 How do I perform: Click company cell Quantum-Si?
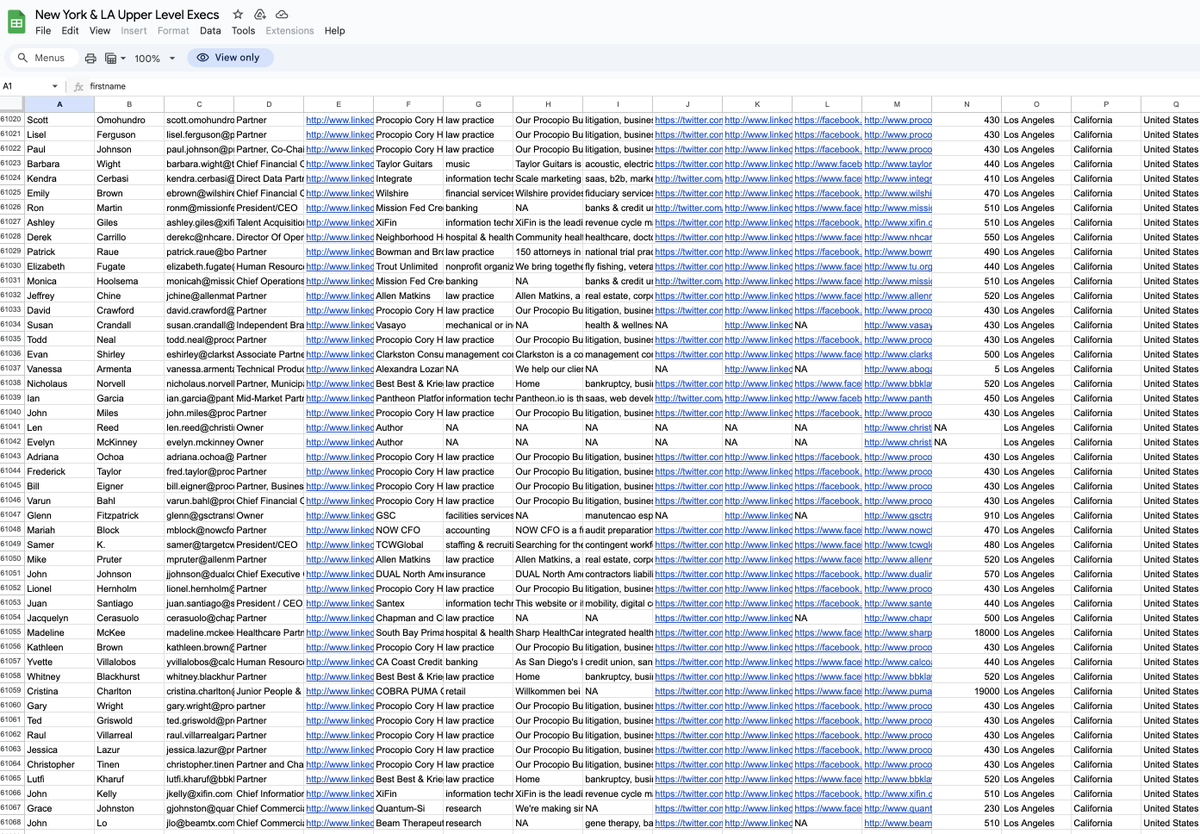tap(409, 808)
